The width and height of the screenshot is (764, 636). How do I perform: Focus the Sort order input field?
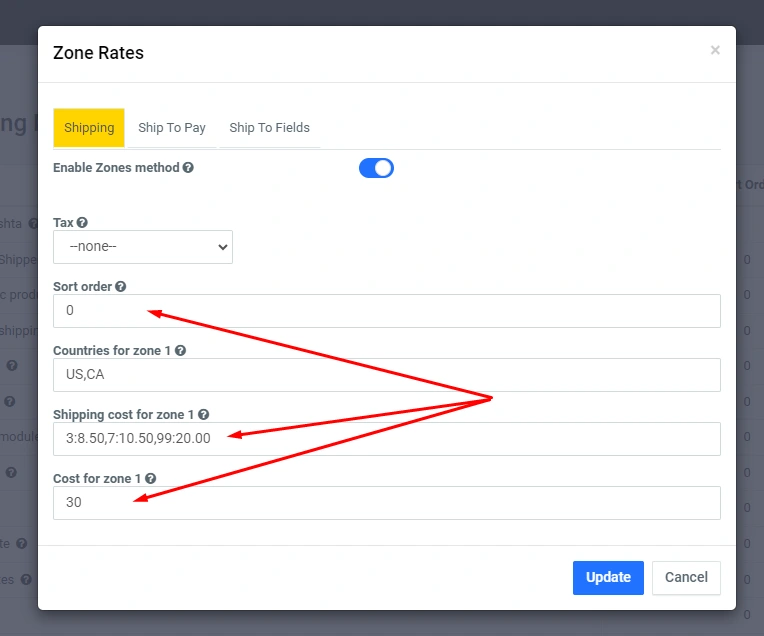pyautogui.click(x=386, y=311)
